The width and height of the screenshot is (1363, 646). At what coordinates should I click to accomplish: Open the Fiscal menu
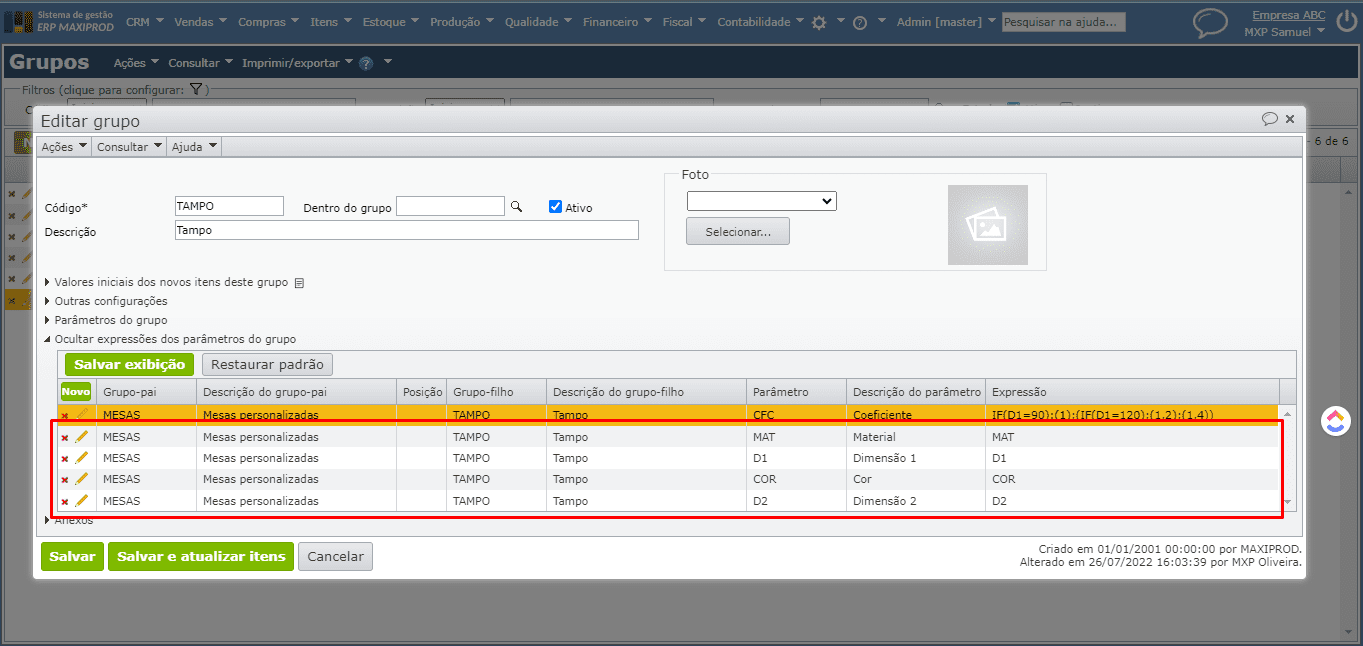point(686,22)
